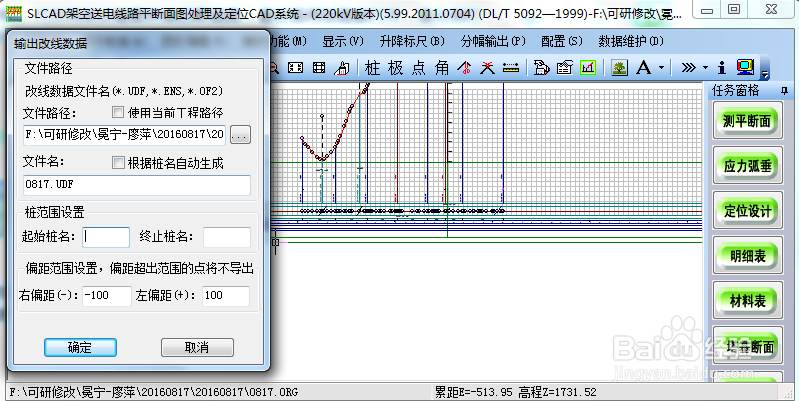Click status bar path ending 0817.ORG
799x401 pixels.
point(153,392)
